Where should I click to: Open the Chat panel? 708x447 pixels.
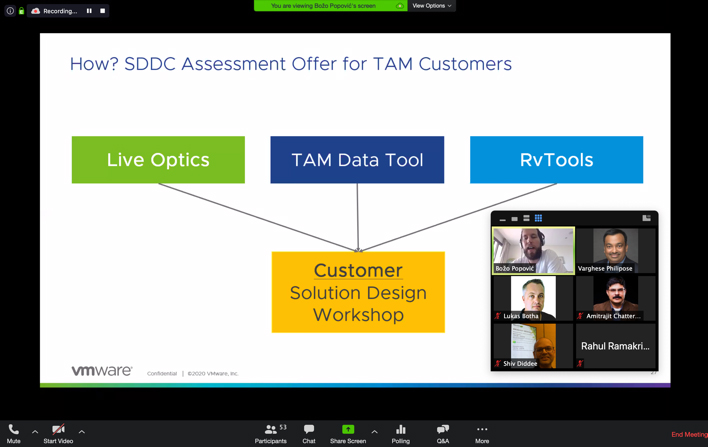pyautogui.click(x=309, y=433)
